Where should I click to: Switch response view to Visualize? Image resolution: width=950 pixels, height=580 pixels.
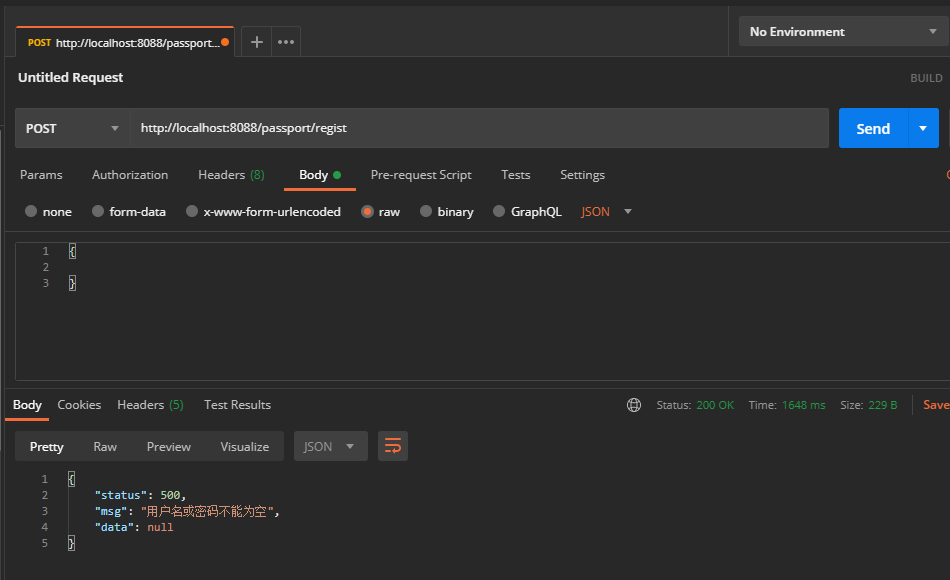pos(245,447)
